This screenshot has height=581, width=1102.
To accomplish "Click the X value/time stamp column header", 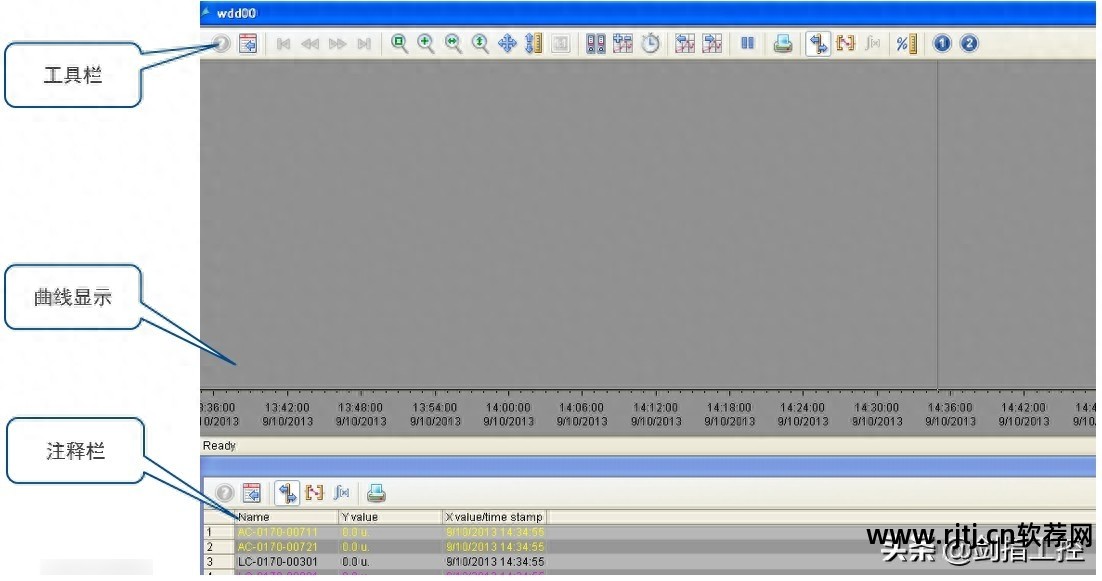I will 494,517.
